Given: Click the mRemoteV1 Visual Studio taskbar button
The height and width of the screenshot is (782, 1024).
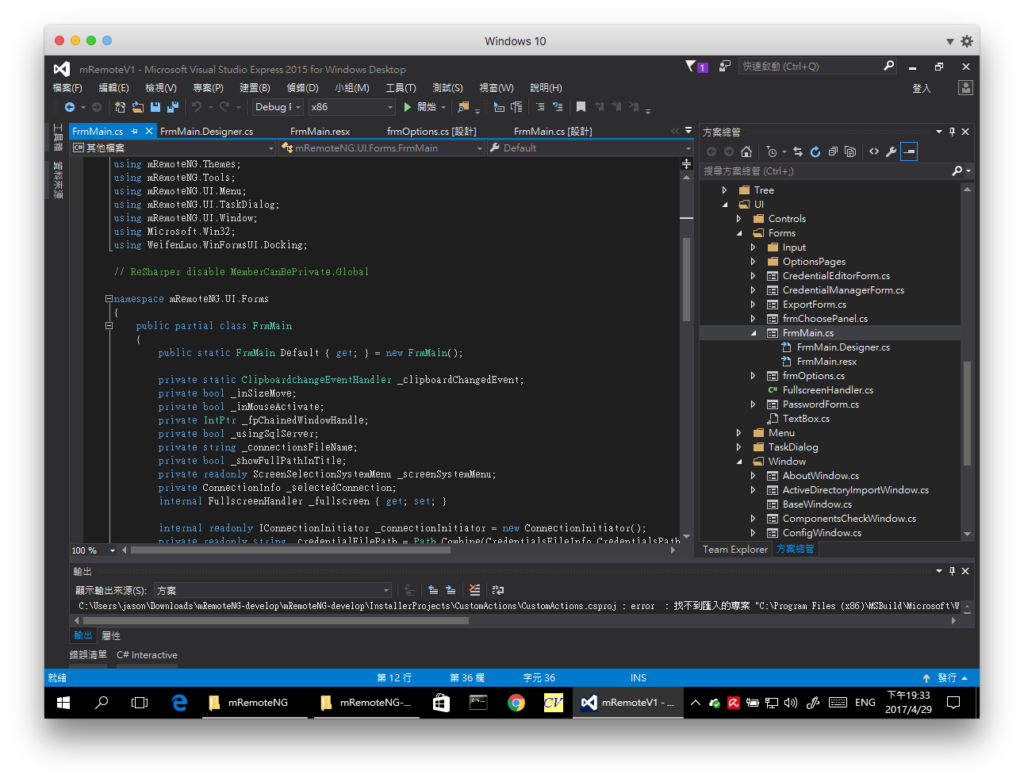Looking at the screenshot, I should pyautogui.click(x=628, y=702).
